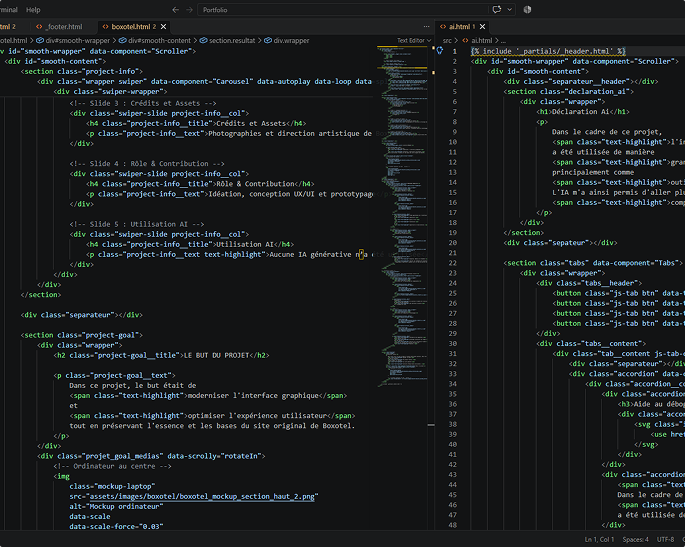Click the div#smooth-wrapper breadcrumb
Image resolution: width=685 pixels, height=547 pixels.
[73, 41]
